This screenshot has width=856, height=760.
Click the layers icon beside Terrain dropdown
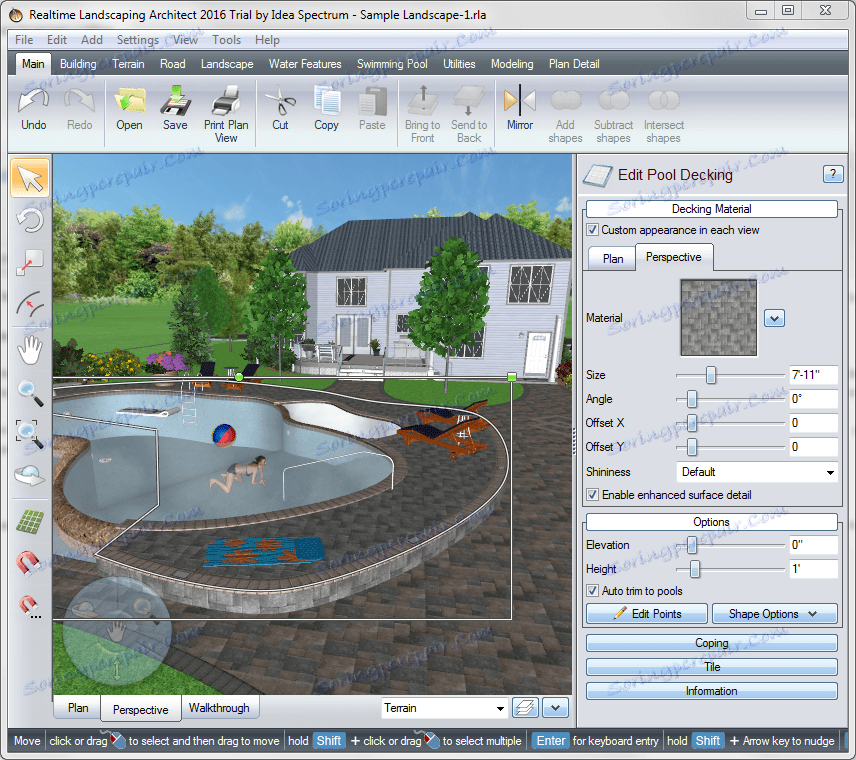(525, 708)
